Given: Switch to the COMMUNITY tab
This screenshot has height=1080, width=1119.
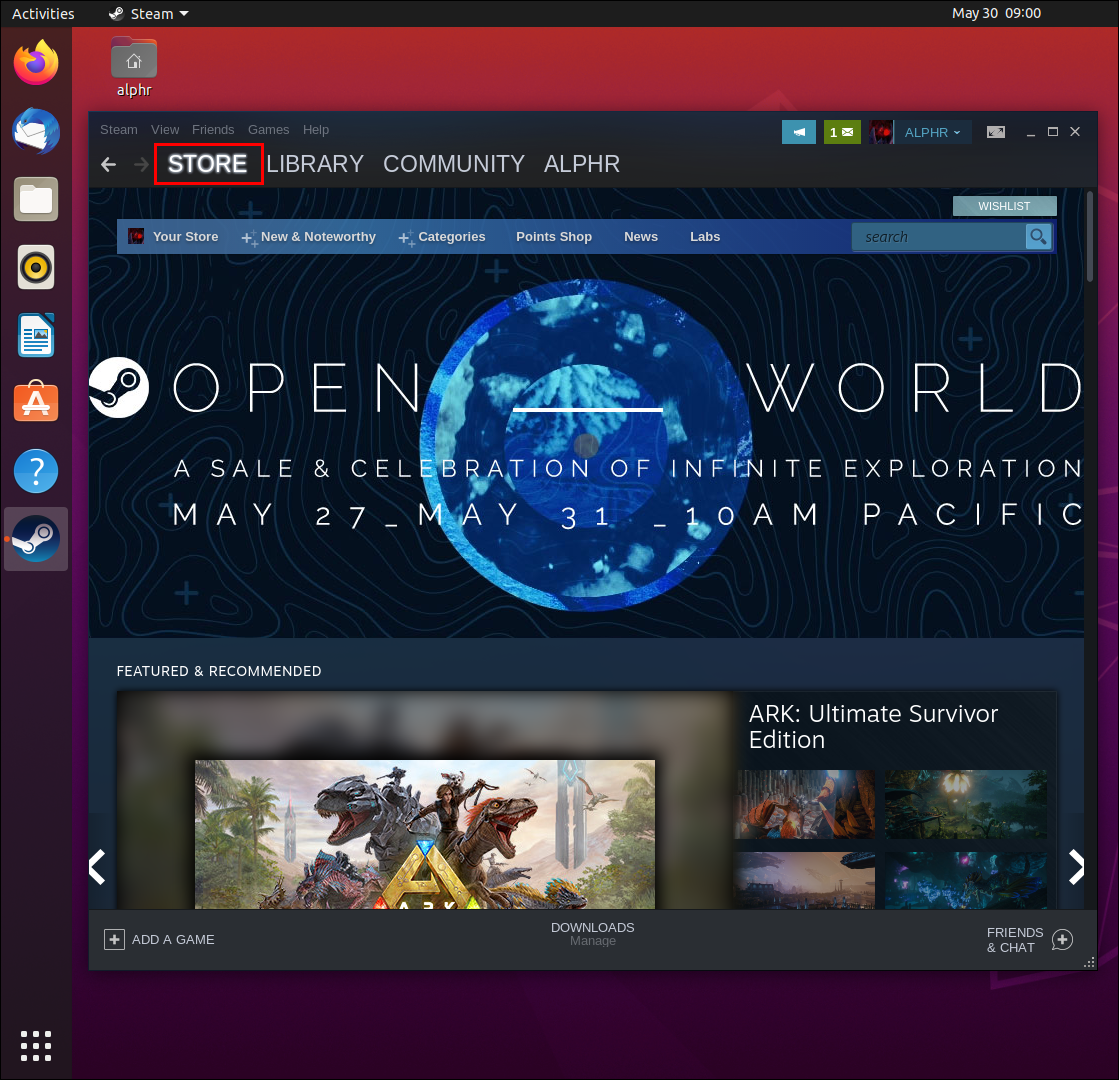Looking at the screenshot, I should pyautogui.click(x=454, y=164).
